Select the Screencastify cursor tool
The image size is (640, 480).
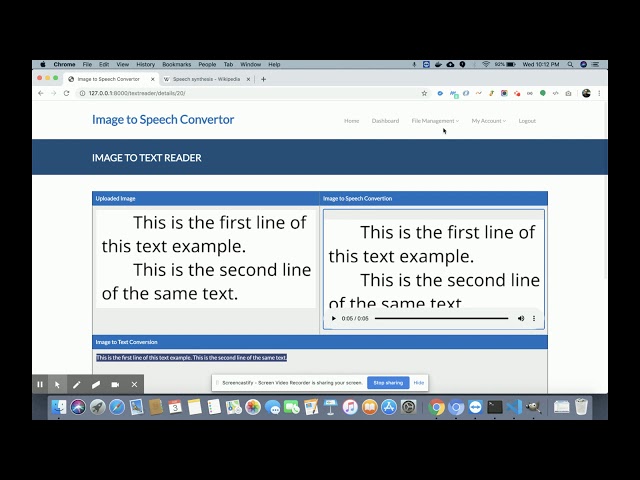click(57, 384)
